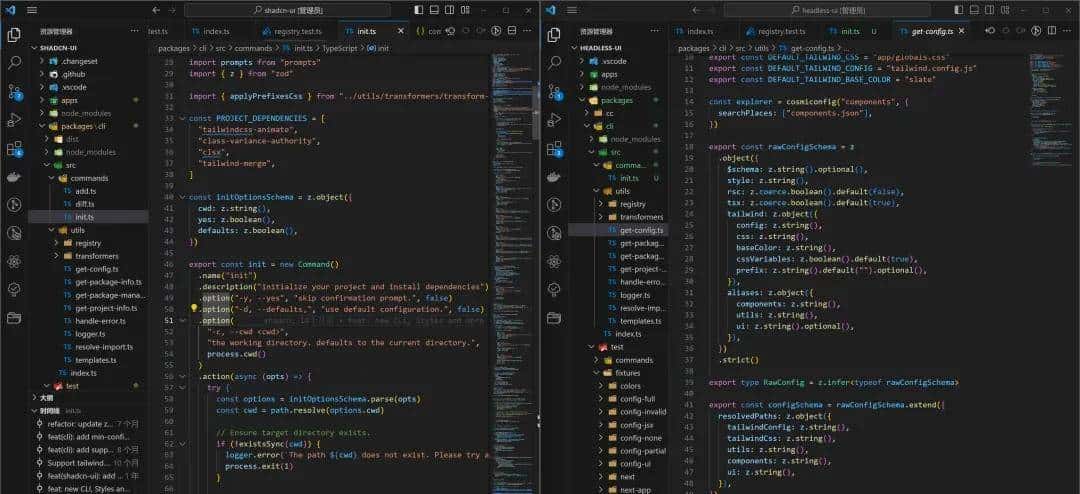Click command center search in headless-ui window
Screen dimensions: 1080x494
(x=827, y=10)
